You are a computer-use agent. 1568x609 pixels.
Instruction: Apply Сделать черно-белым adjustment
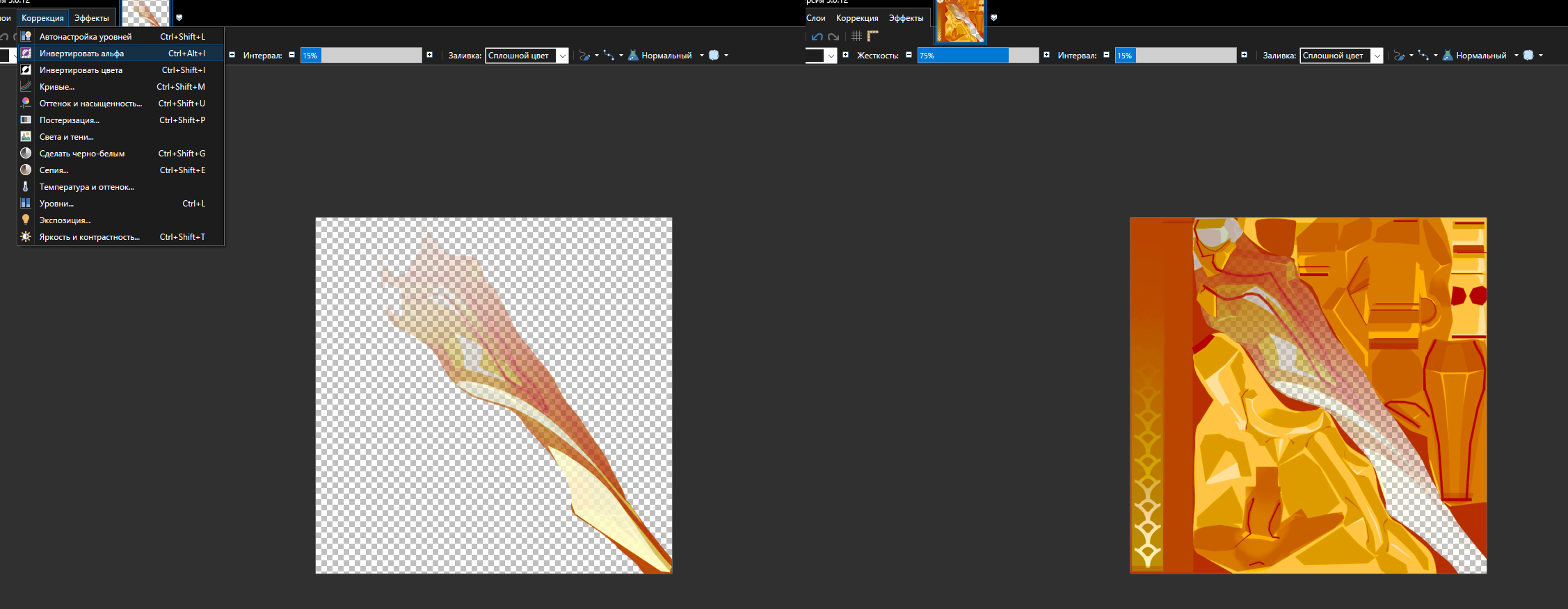click(121, 154)
